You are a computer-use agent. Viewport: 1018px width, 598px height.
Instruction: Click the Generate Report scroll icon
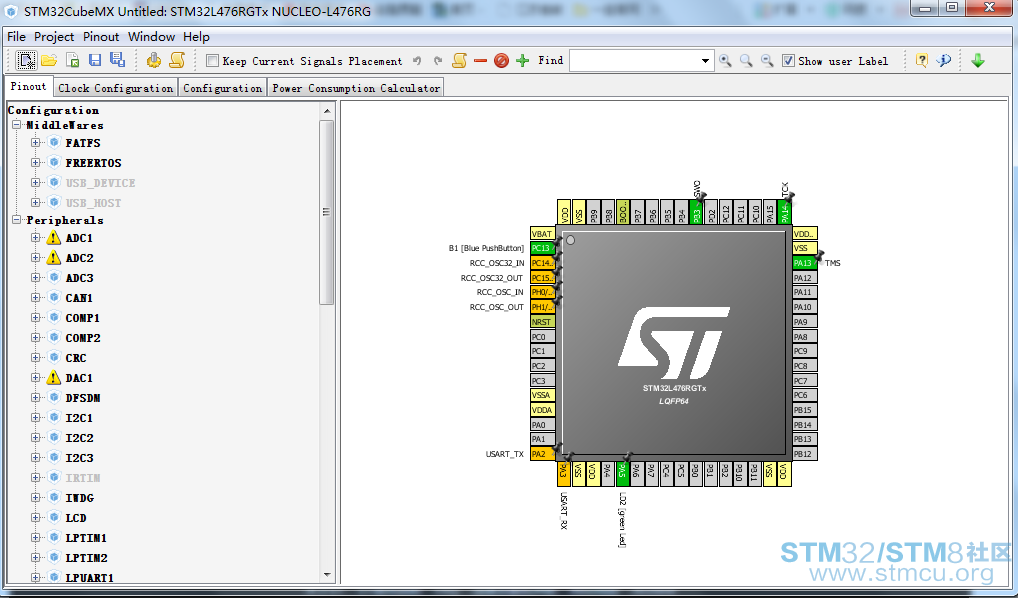[x=177, y=60]
